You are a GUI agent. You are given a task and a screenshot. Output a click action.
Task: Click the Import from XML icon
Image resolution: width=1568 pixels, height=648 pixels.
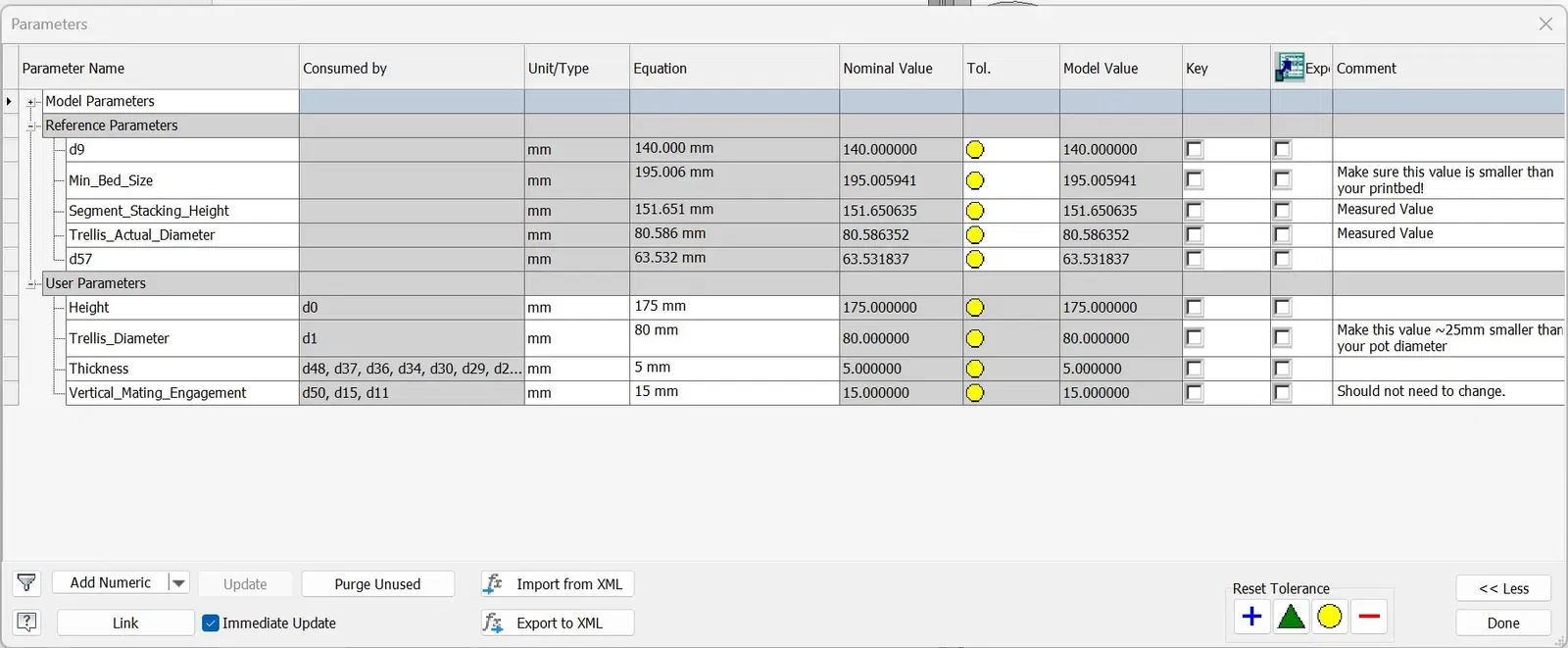click(493, 584)
